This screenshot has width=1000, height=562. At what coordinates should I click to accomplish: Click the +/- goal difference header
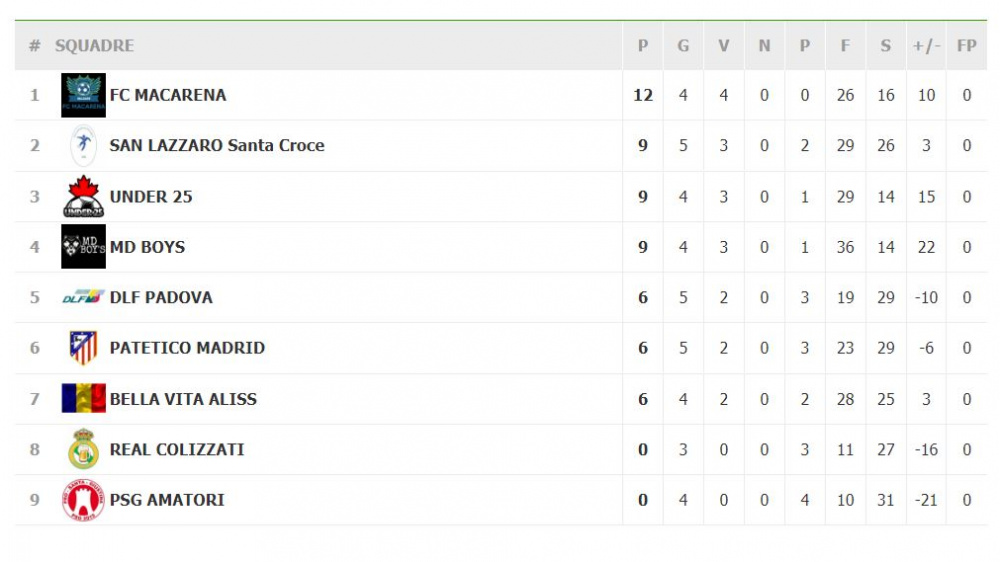[926, 46]
